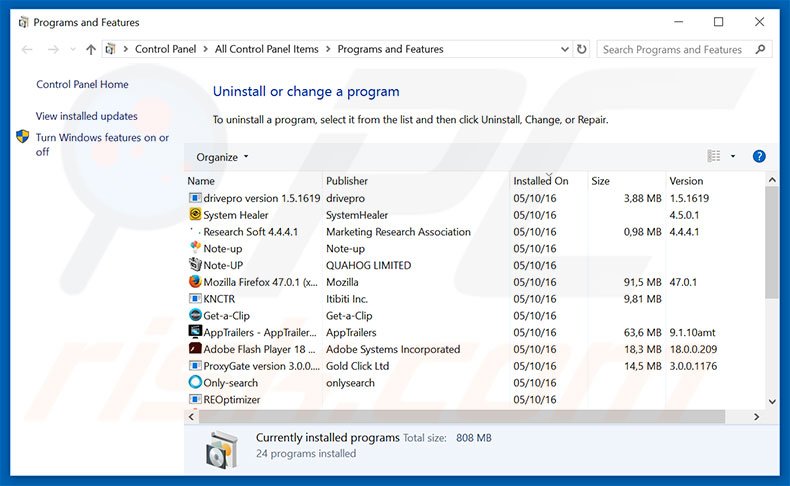Click the scroll down arrow of the list

tap(772, 401)
